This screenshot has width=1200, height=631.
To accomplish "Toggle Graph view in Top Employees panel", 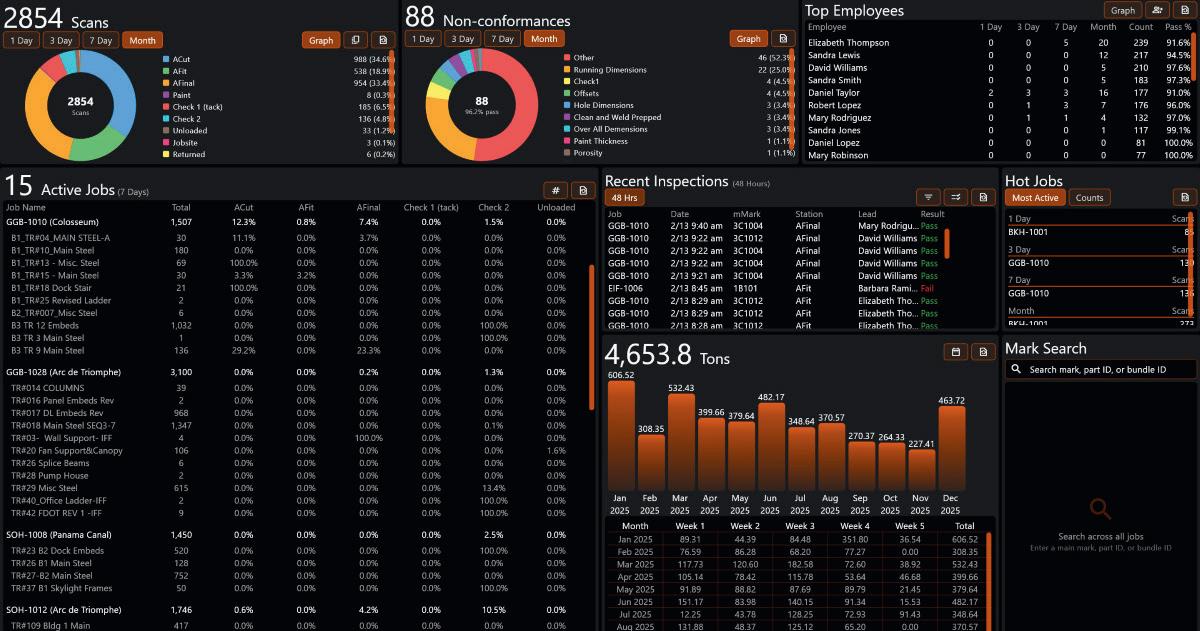I will pyautogui.click(x=1123, y=10).
